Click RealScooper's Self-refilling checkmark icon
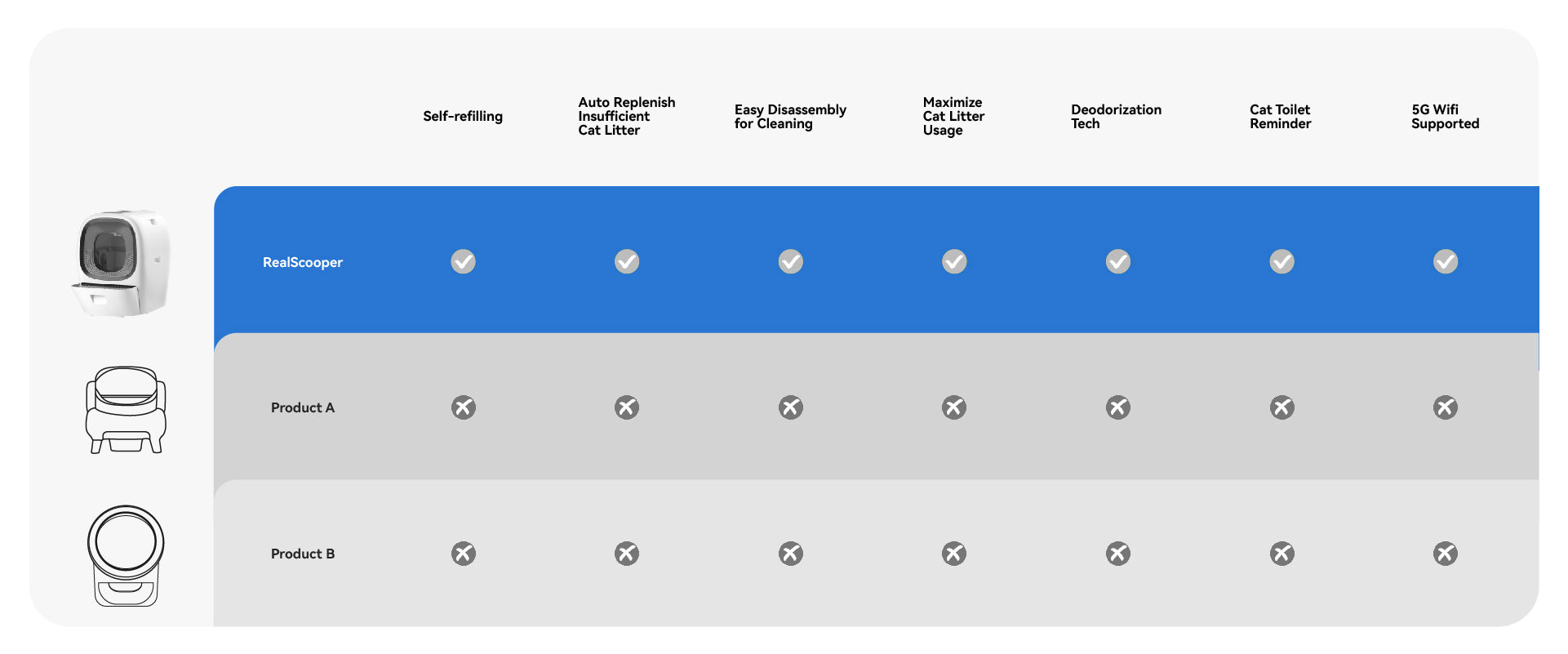Screen dimensions: 1568x654 [463, 261]
